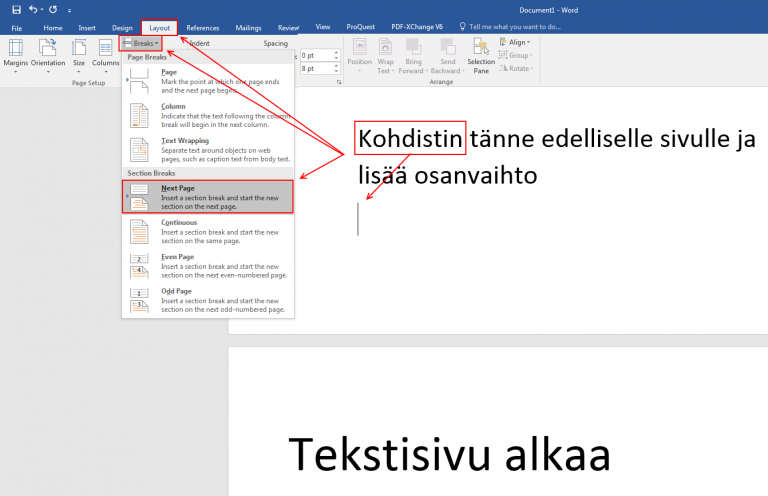Open the Selection Pane
Viewport: 768px width, 496px height.
click(481, 56)
